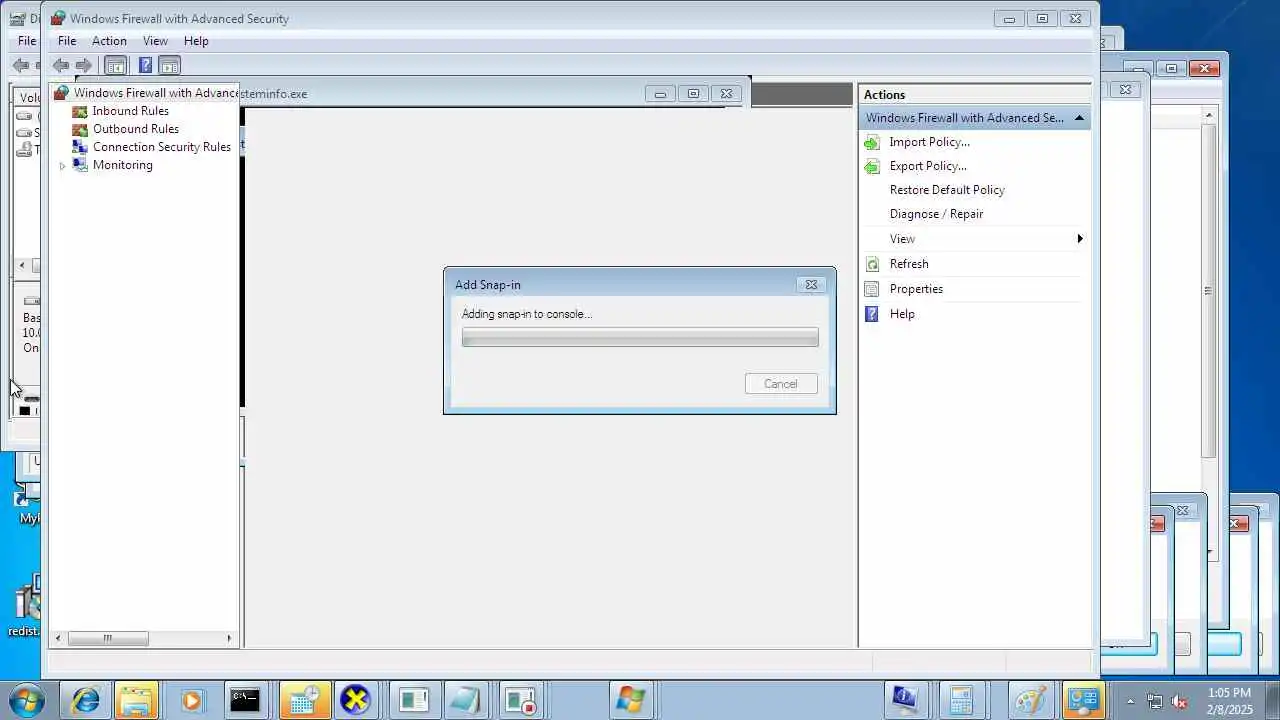The image size is (1280, 720).
Task: Open the View menu in the menu bar
Action: pos(155,41)
